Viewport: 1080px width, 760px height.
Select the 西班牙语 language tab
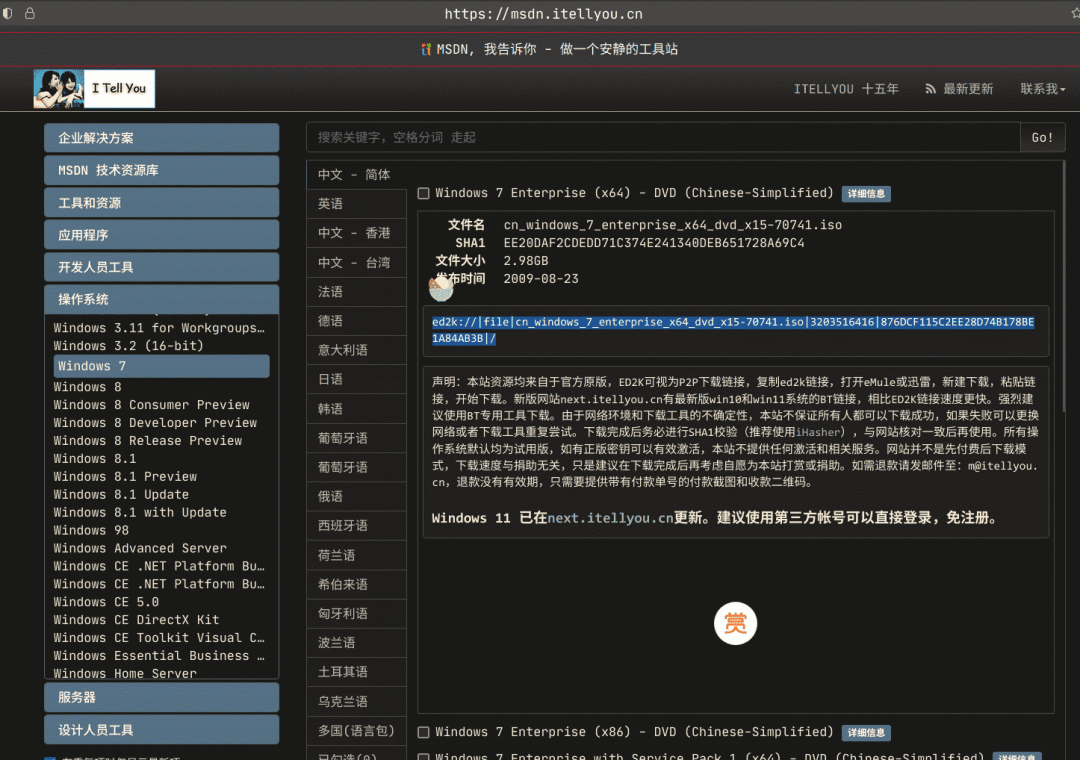click(356, 526)
